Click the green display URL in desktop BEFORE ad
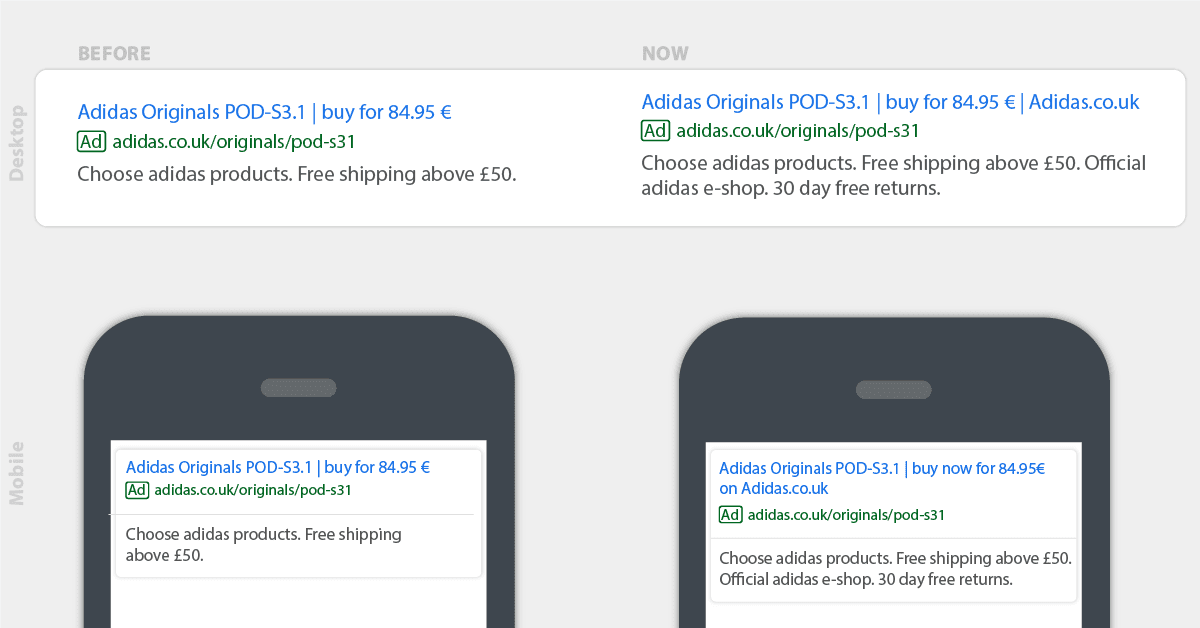 coord(233,142)
